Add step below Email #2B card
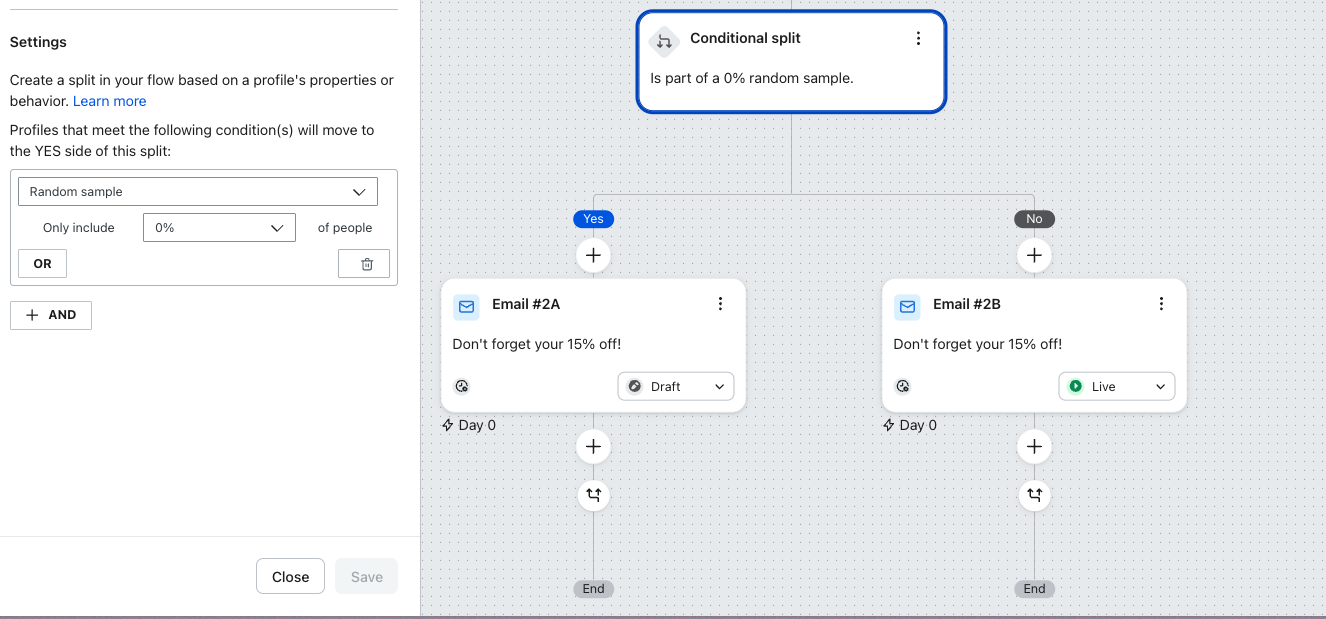Screen dimensions: 1326x619 1034,446
